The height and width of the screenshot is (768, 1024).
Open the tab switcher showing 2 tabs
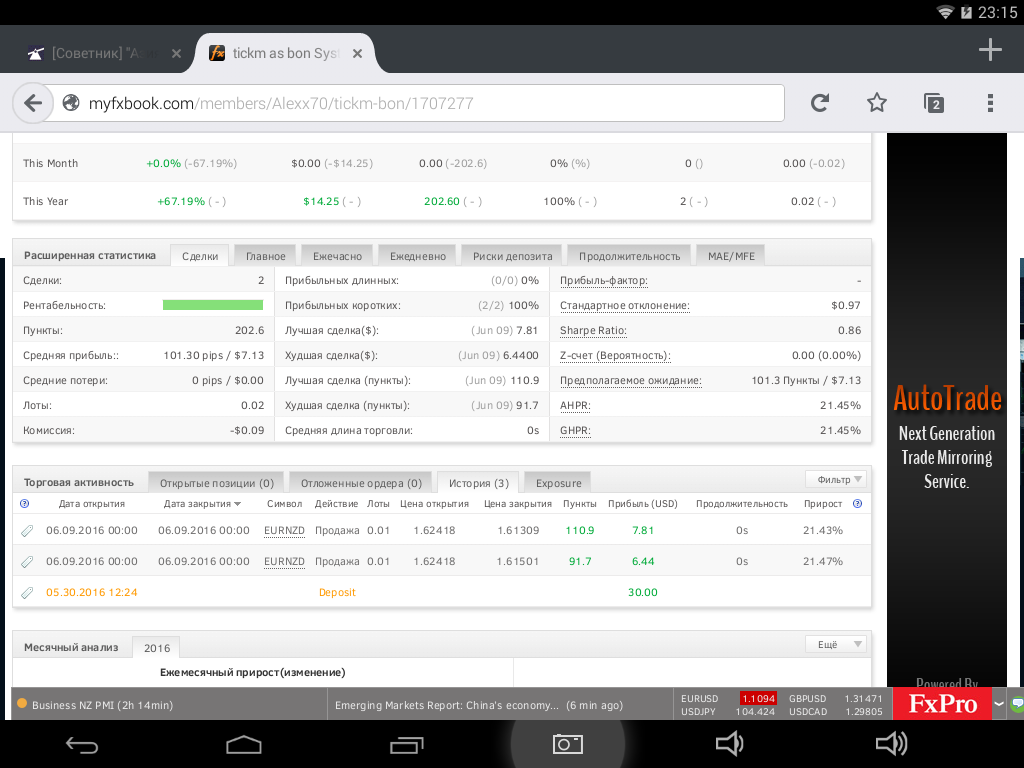point(934,103)
